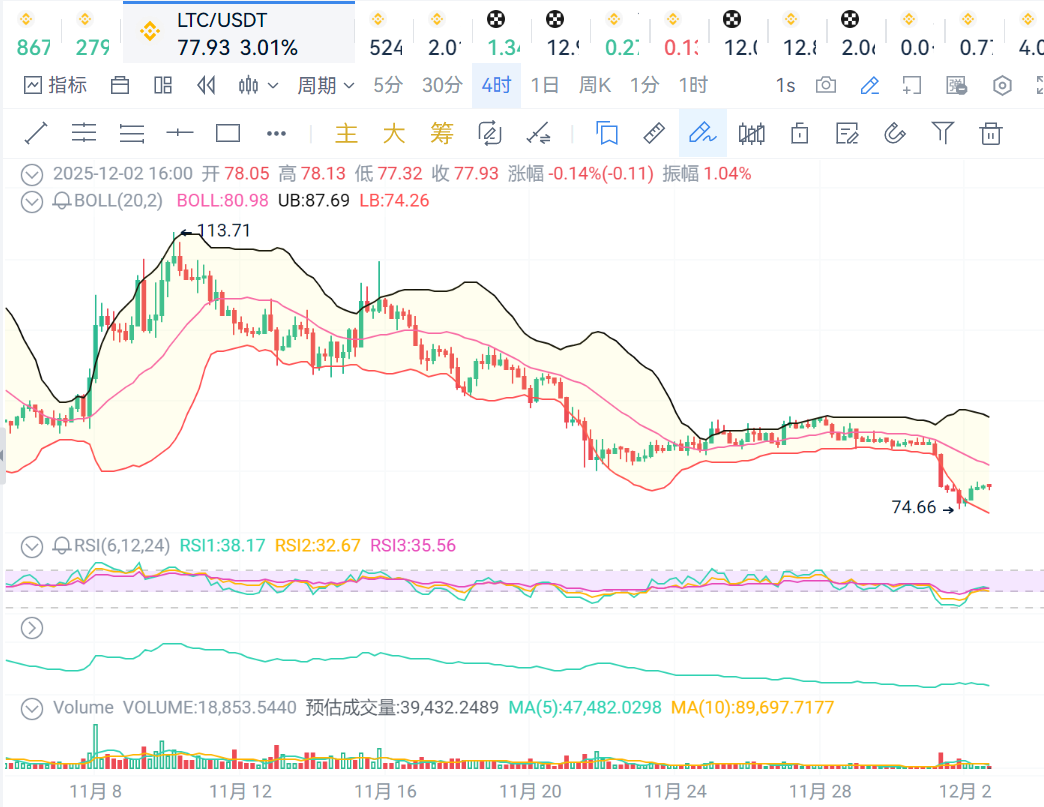Select the trend line drawing tool
This screenshot has height=807, width=1044.
click(x=36, y=133)
